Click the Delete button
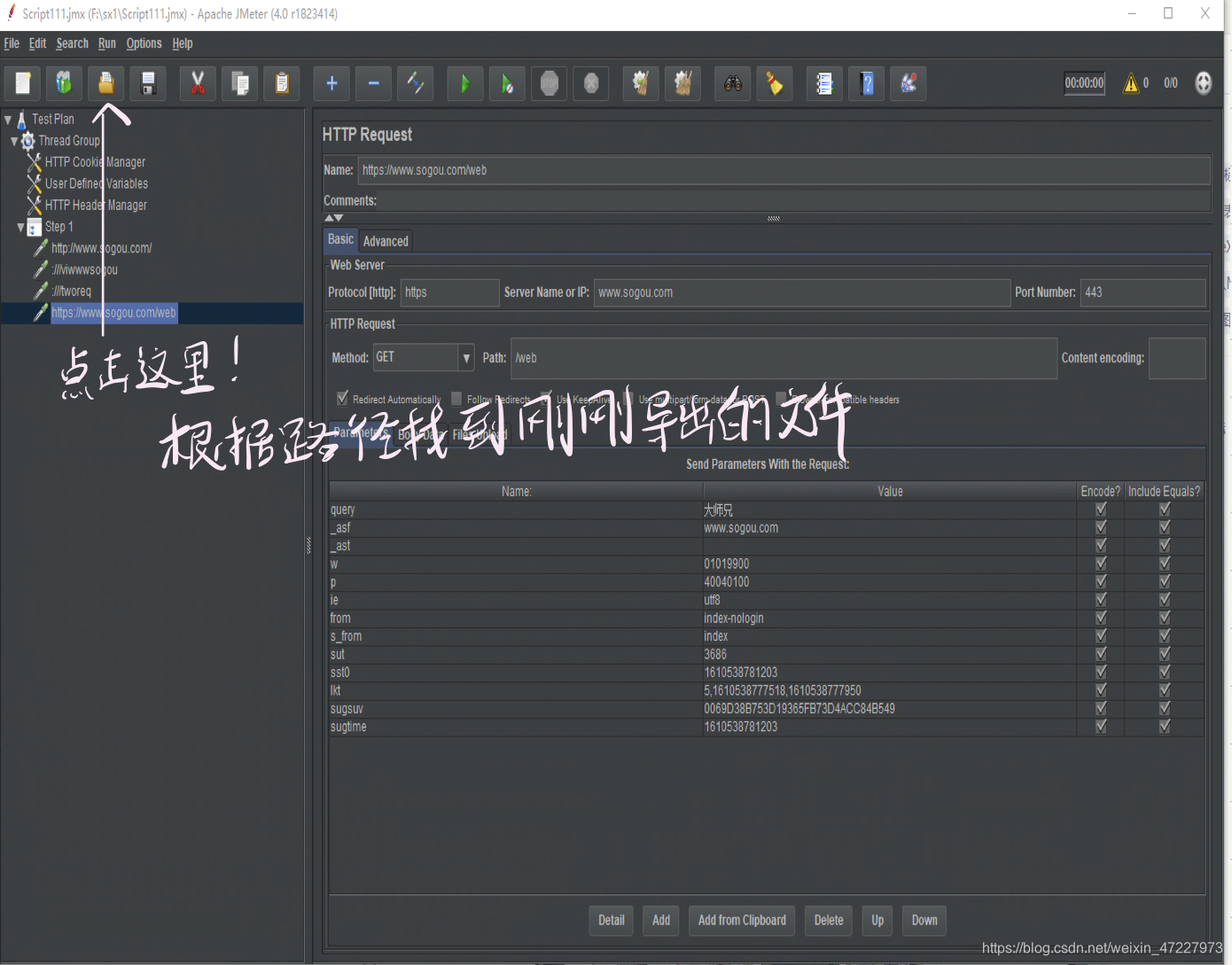The width and height of the screenshot is (1232, 965). (829, 921)
